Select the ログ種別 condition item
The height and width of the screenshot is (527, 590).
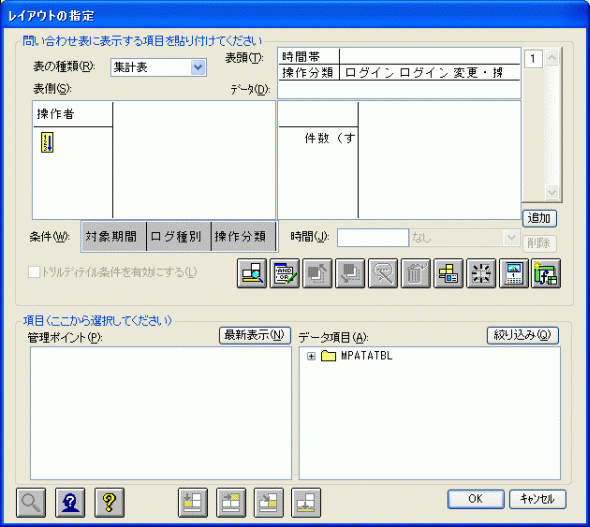coord(179,237)
